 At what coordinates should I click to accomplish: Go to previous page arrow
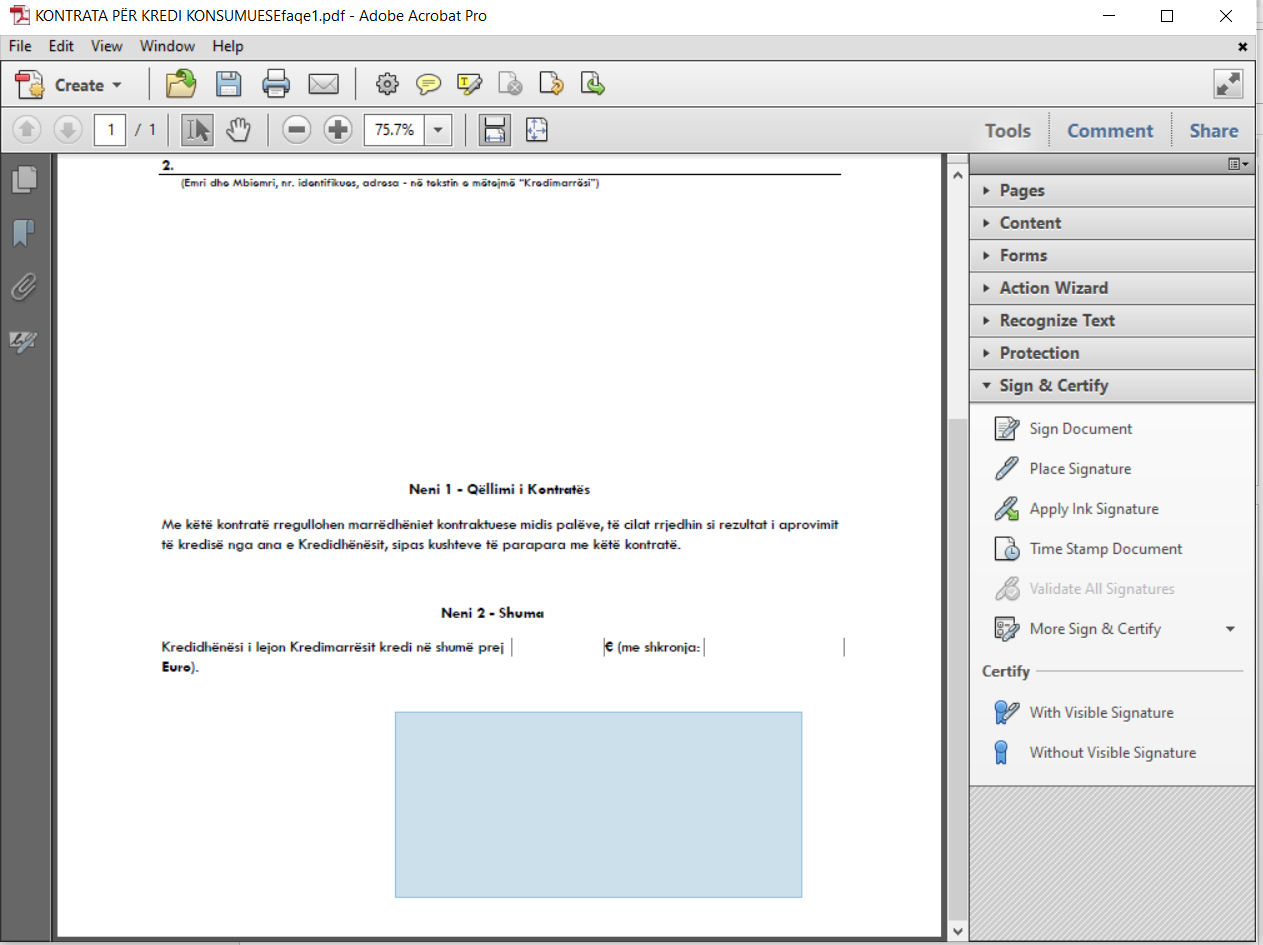pyautogui.click(x=28, y=130)
